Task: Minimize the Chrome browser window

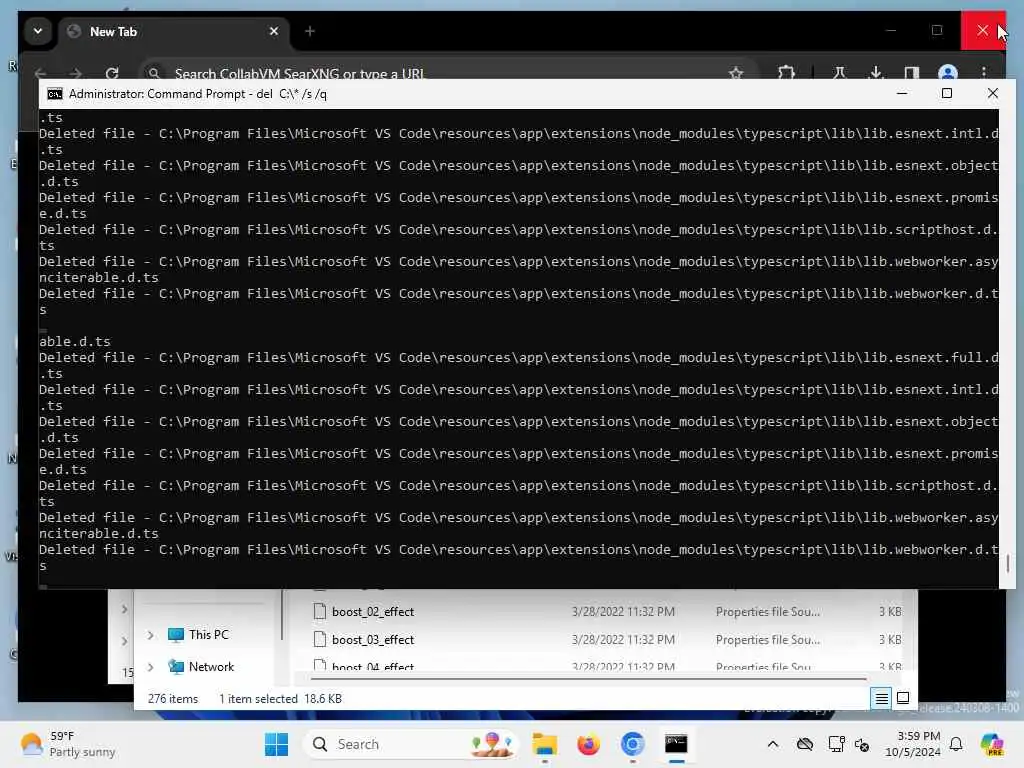Action: (x=891, y=30)
